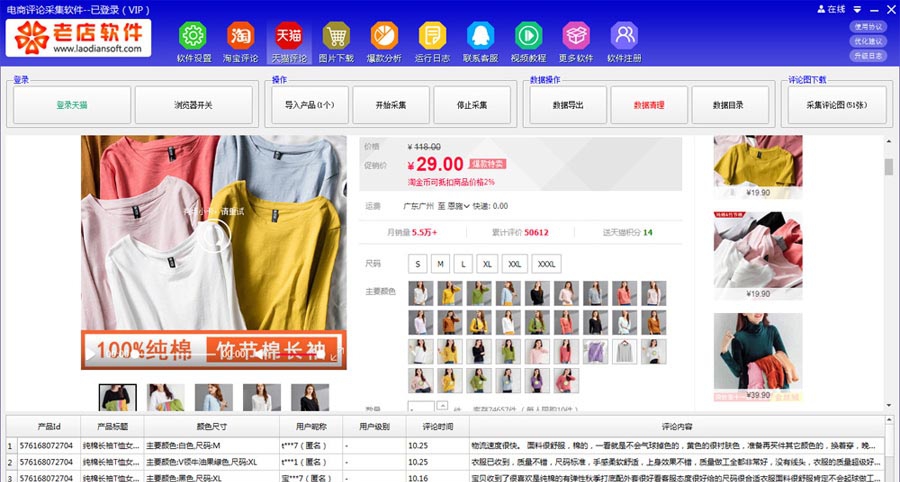Open 视频教程 play icon

(528, 36)
